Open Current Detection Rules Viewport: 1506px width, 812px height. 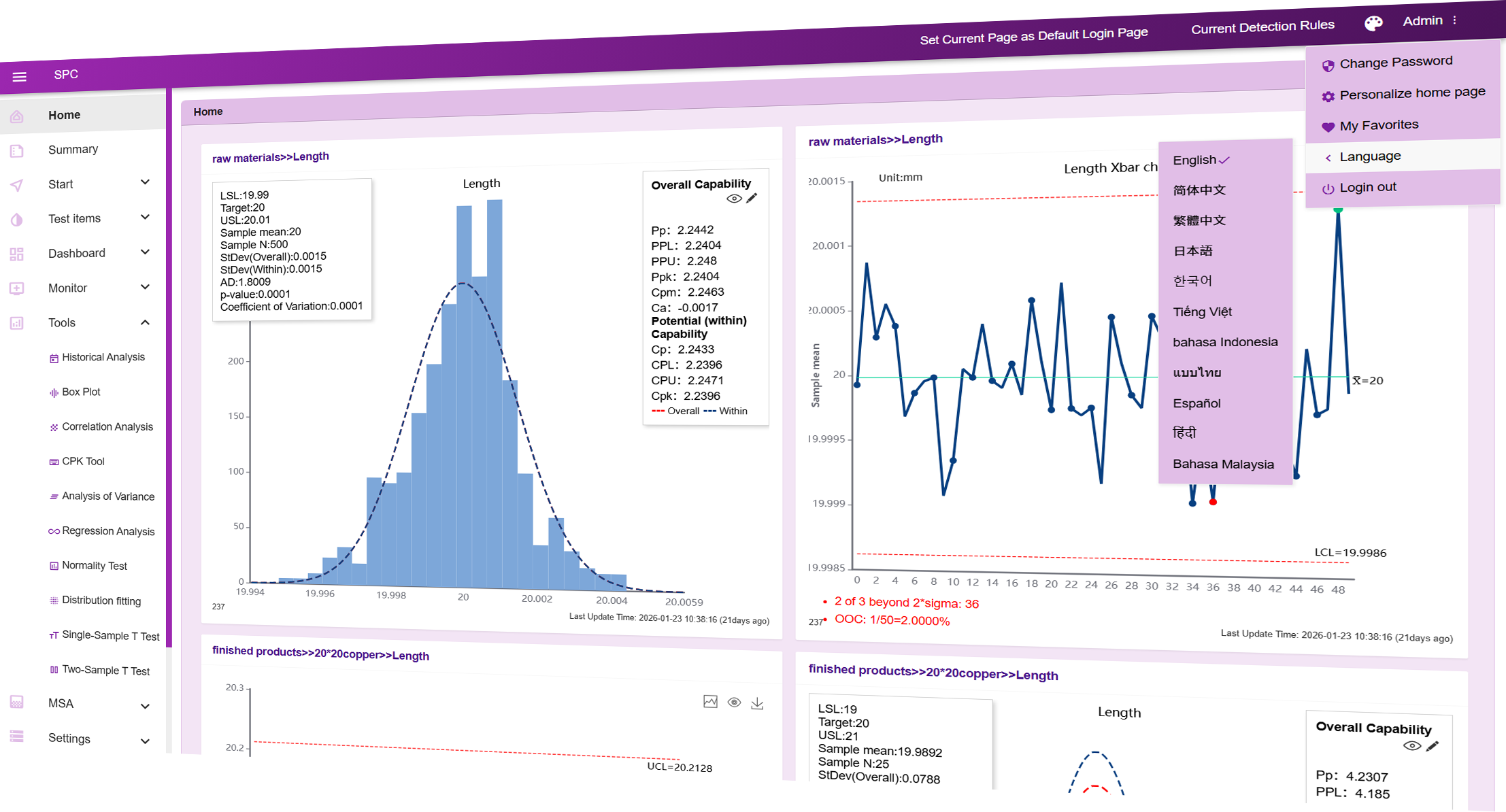click(1262, 26)
